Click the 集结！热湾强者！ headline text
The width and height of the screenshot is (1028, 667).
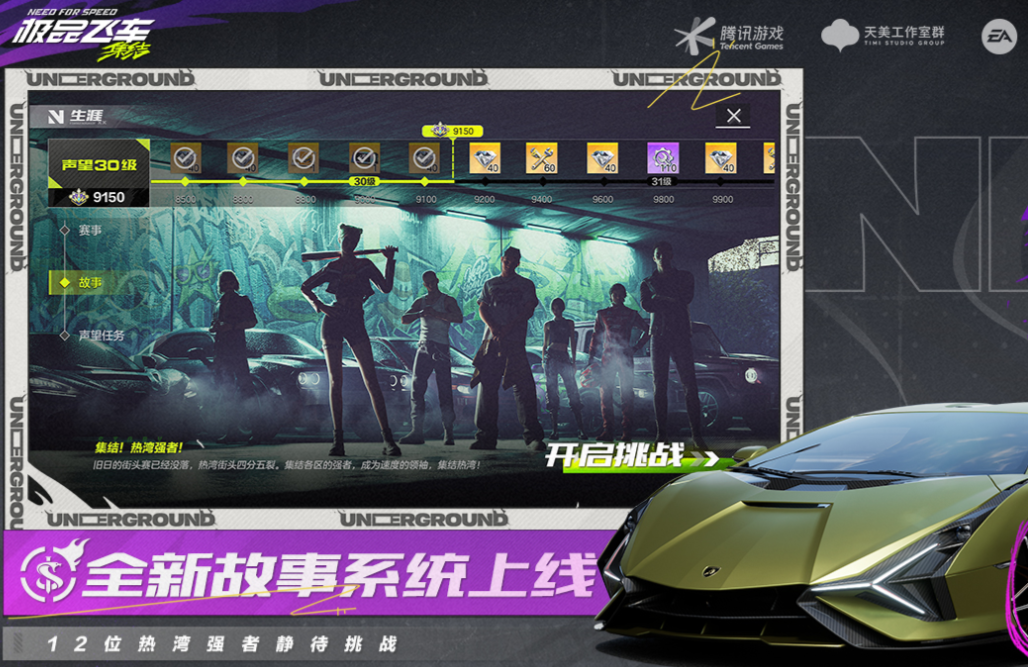138,447
